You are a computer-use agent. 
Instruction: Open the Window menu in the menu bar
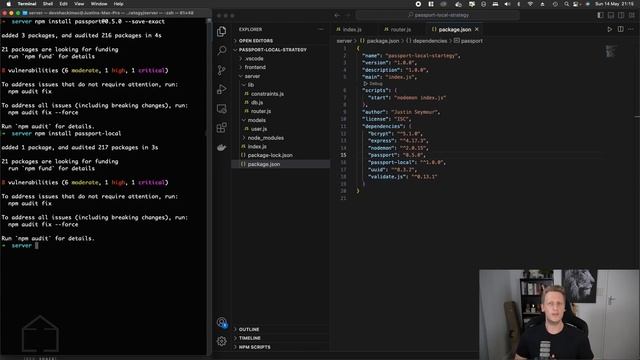pos(99,4)
